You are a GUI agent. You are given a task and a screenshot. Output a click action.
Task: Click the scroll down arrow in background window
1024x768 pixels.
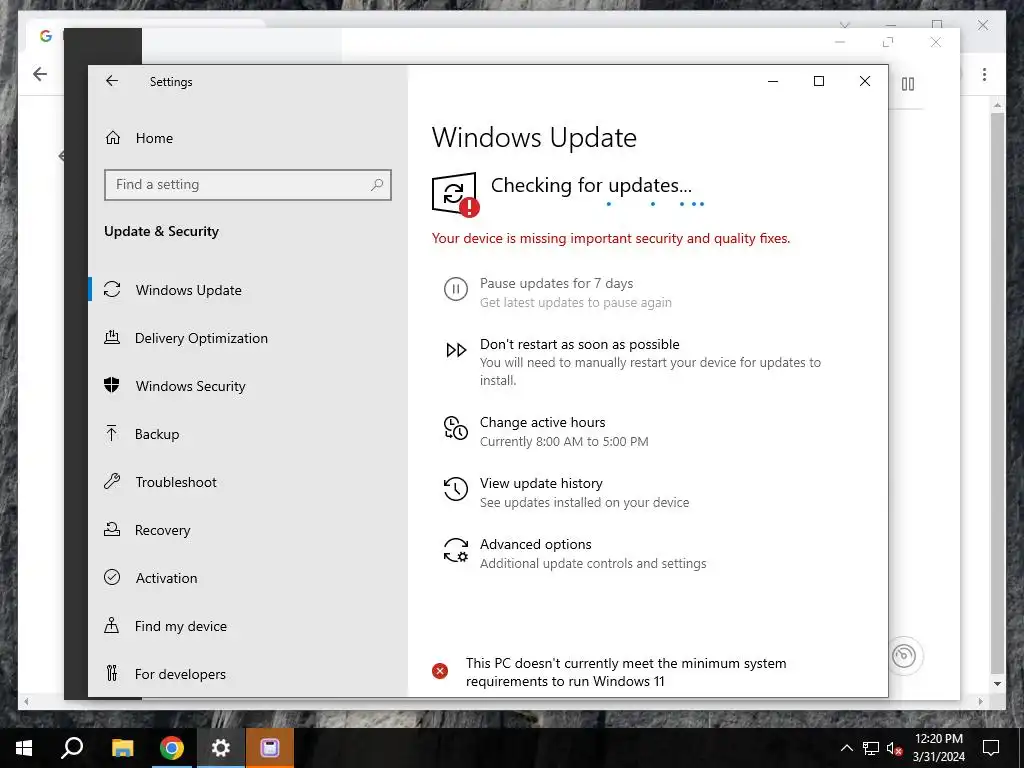tap(997, 684)
